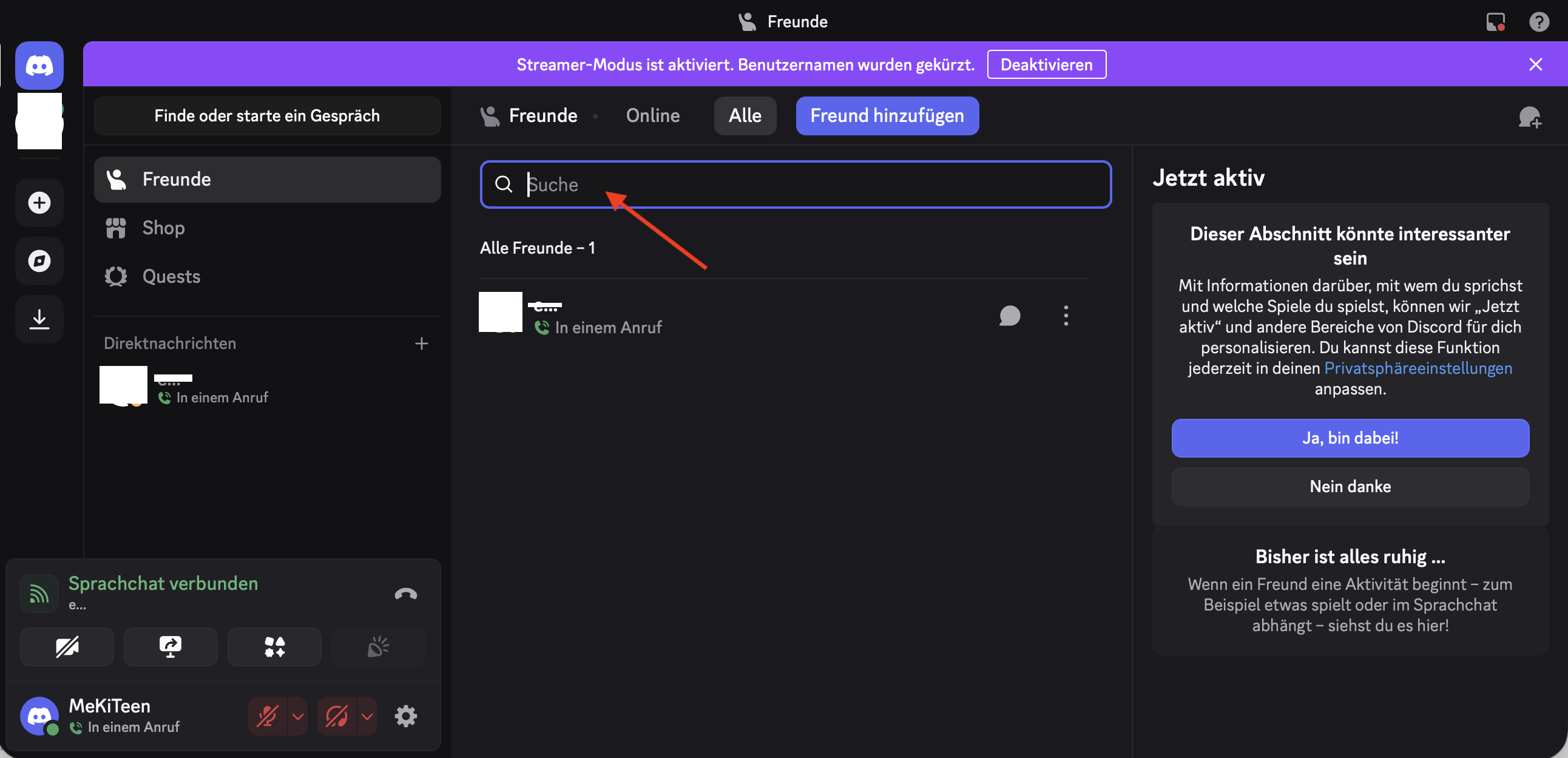The height and width of the screenshot is (758, 1568).
Task: Click the message bubble icon next to friend
Action: 1010,316
